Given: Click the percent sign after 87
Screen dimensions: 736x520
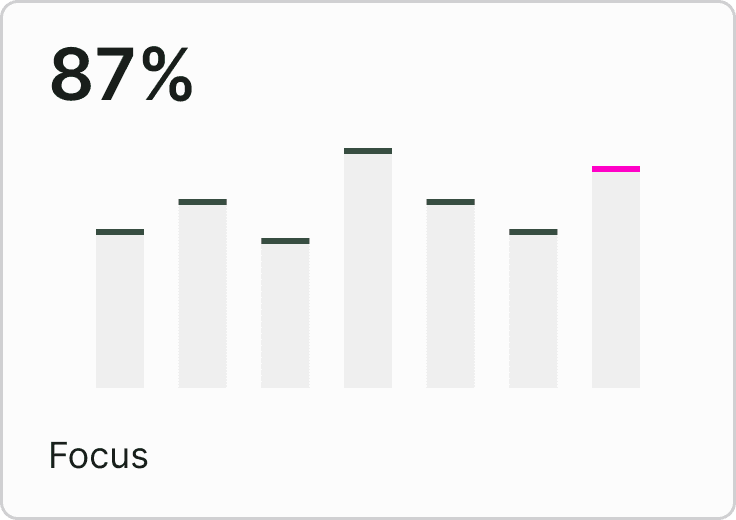Looking at the screenshot, I should (167, 74).
